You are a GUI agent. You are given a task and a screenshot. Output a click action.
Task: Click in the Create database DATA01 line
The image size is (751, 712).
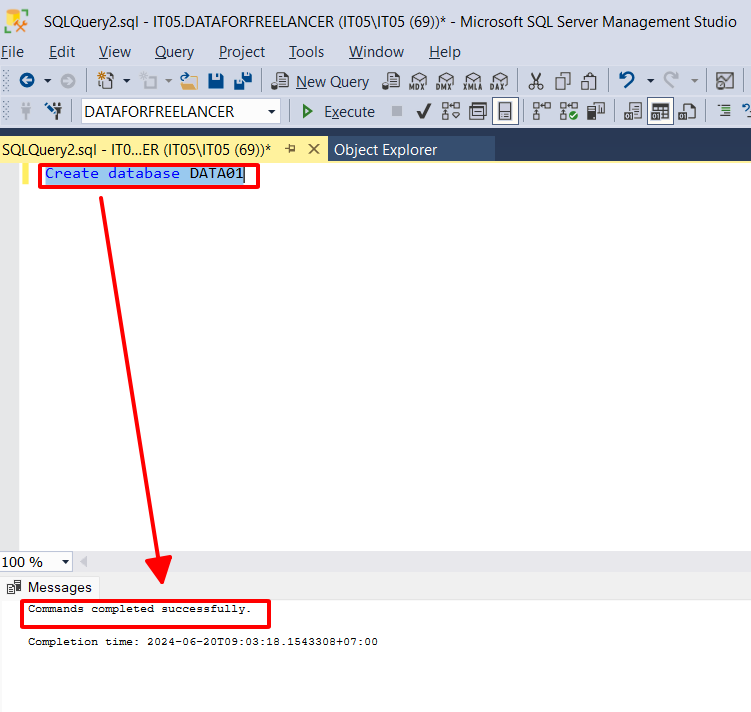(x=144, y=173)
